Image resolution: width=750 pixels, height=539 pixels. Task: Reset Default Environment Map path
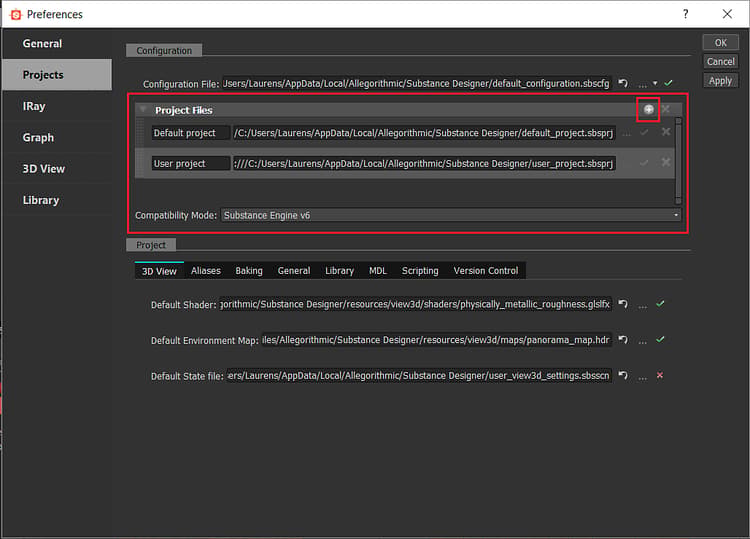pos(623,340)
